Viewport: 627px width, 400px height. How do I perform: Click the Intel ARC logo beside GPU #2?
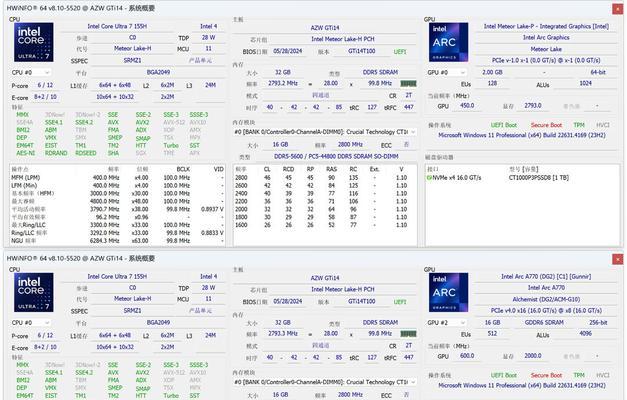tap(448, 292)
